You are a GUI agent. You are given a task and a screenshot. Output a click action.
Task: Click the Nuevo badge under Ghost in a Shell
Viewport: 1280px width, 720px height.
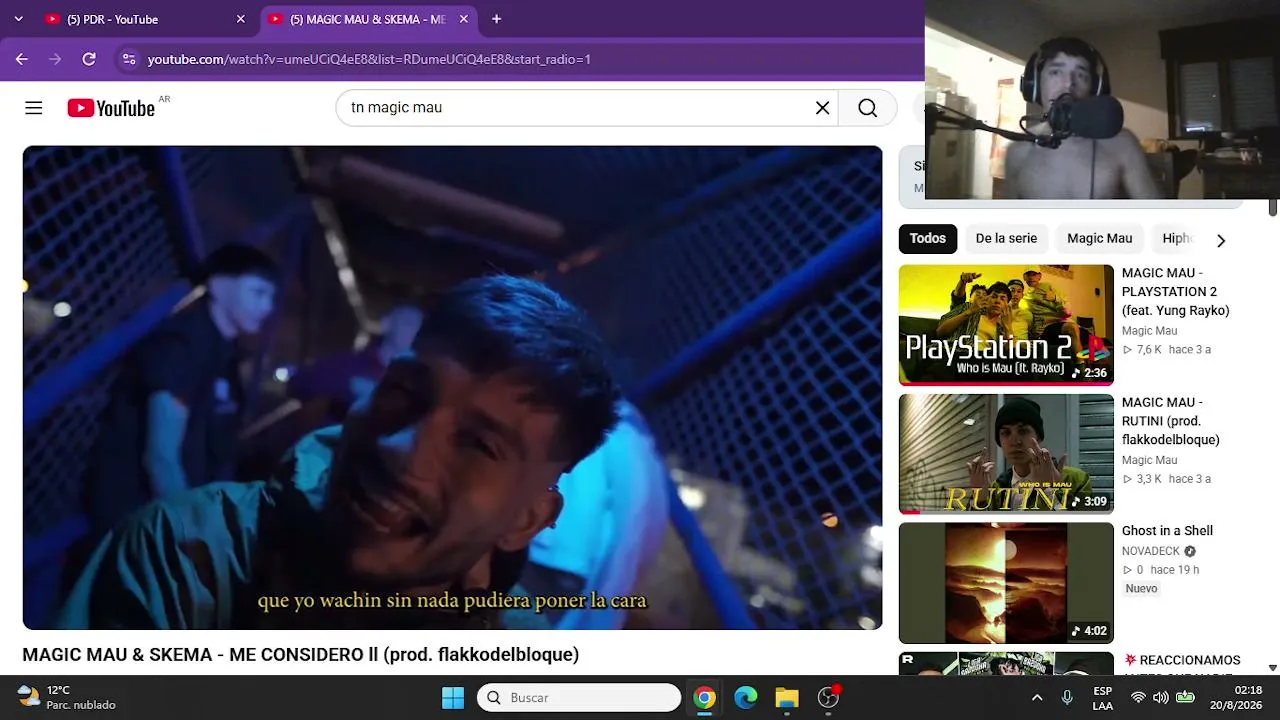pos(1141,589)
